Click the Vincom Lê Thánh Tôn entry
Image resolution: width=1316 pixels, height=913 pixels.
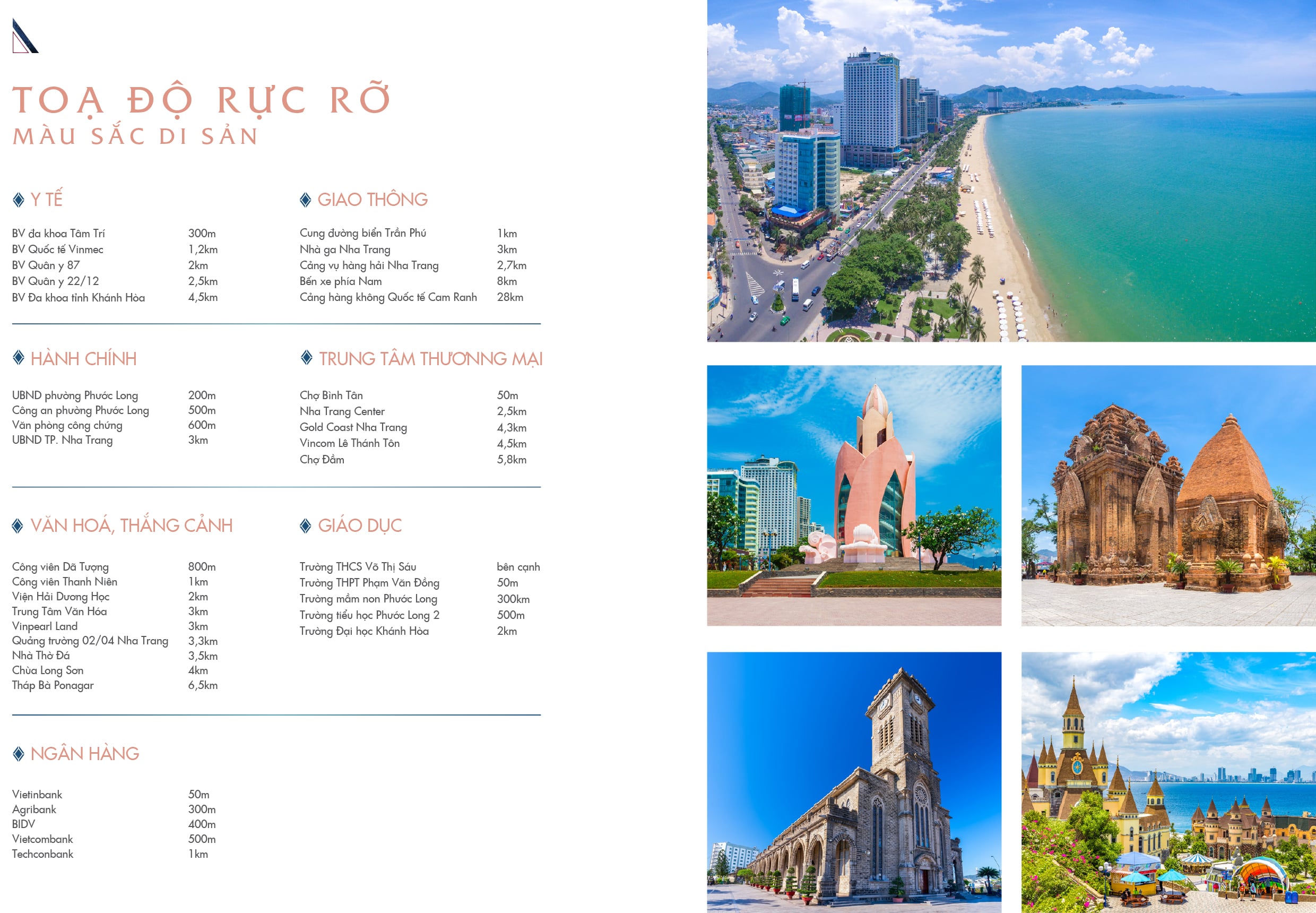(x=350, y=443)
